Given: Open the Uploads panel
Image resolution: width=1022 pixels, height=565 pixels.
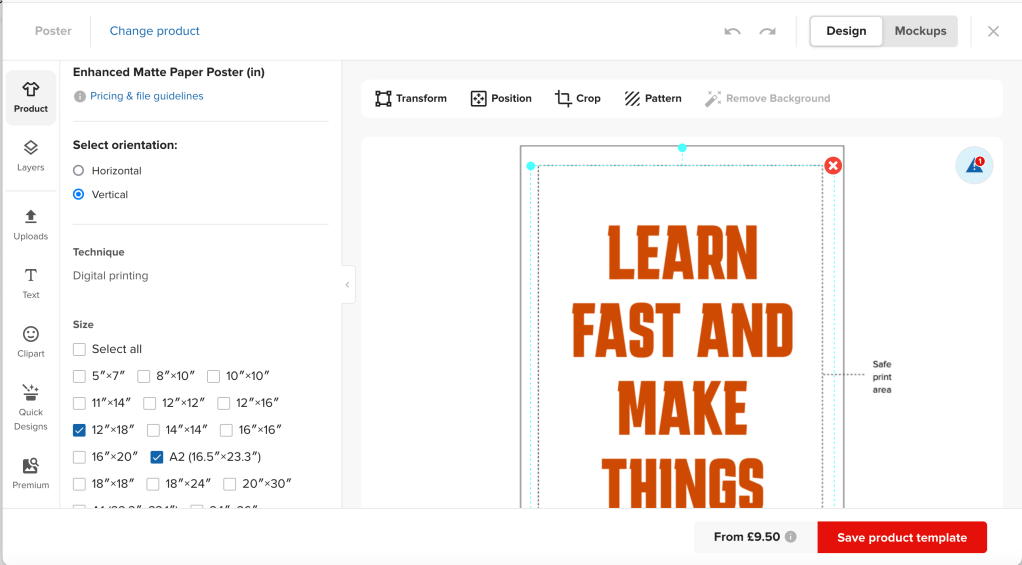Looking at the screenshot, I should tap(31, 224).
